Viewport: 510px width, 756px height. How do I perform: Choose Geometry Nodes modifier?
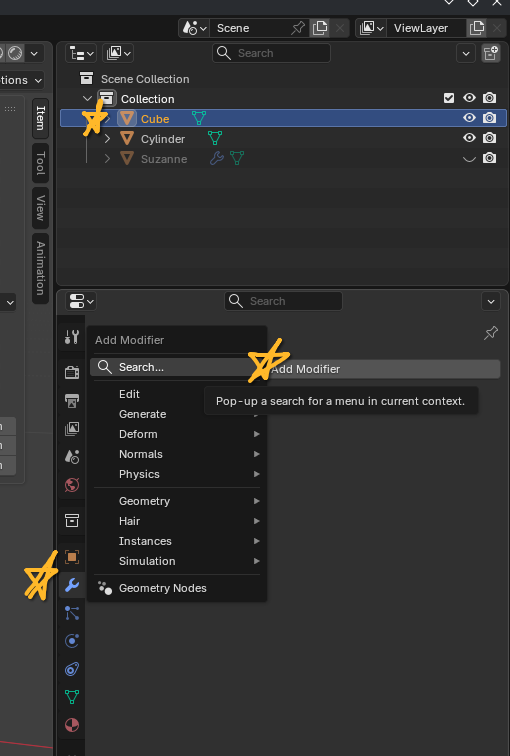[177, 588]
